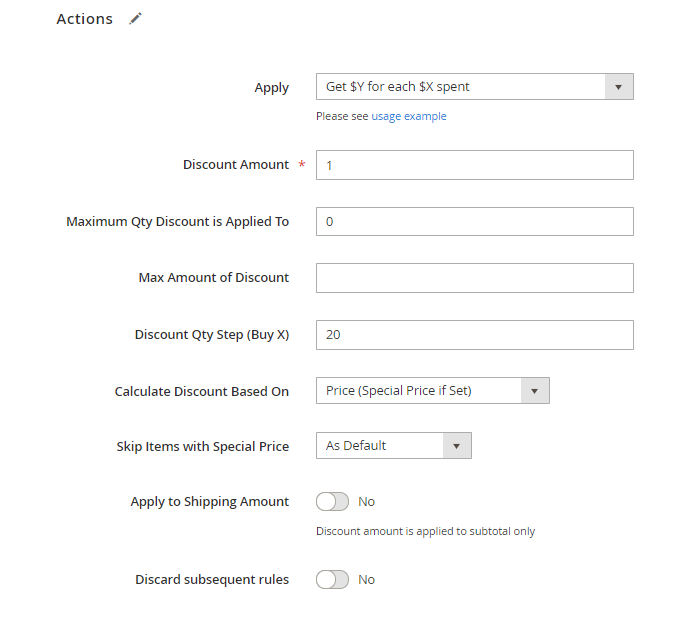The width and height of the screenshot is (685, 618).
Task: Click the Maximum Qty Discount is Applied To label
Action: click(x=177, y=222)
